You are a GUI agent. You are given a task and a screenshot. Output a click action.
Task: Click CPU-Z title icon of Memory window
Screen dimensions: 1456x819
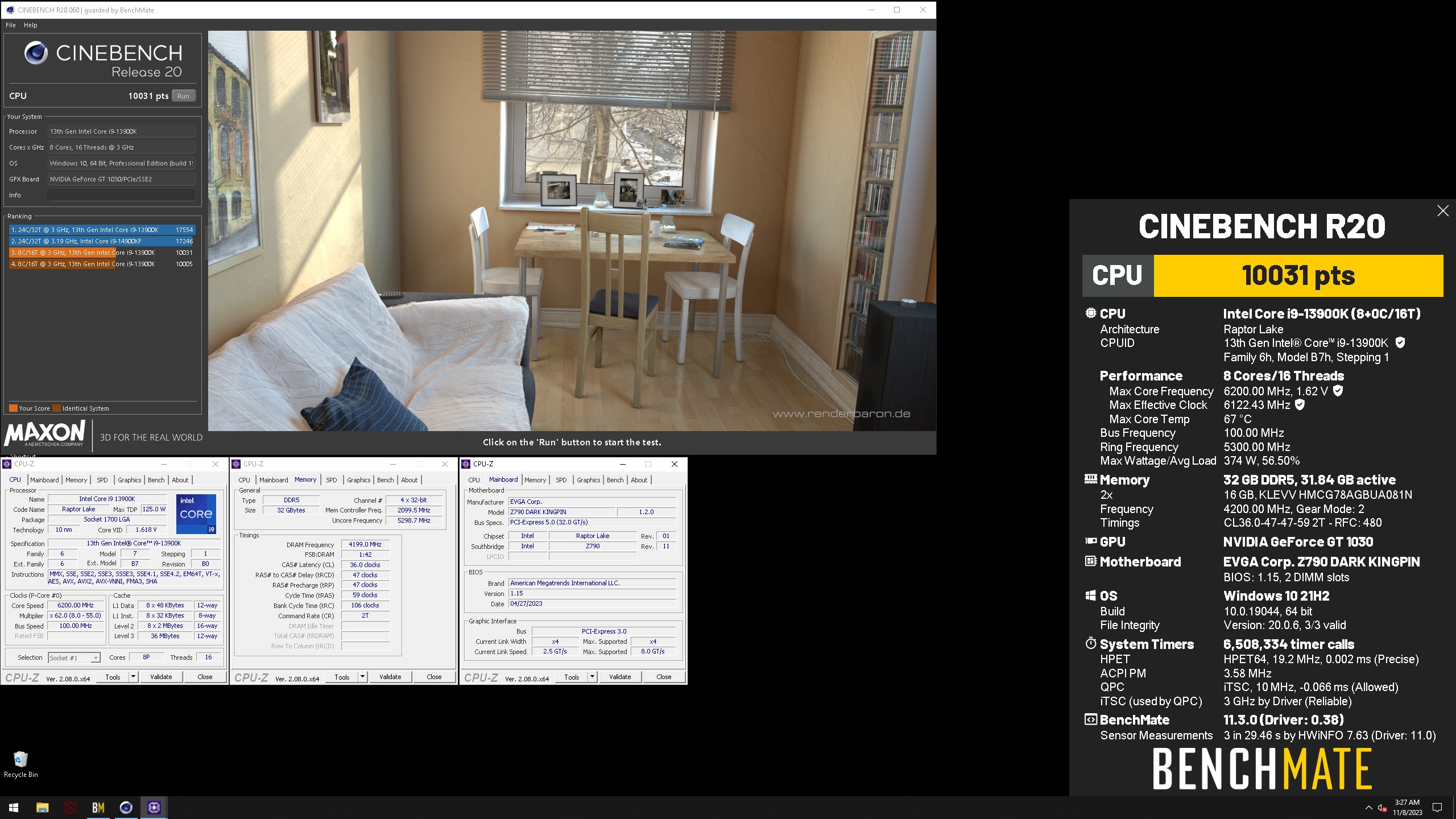pos(236,464)
